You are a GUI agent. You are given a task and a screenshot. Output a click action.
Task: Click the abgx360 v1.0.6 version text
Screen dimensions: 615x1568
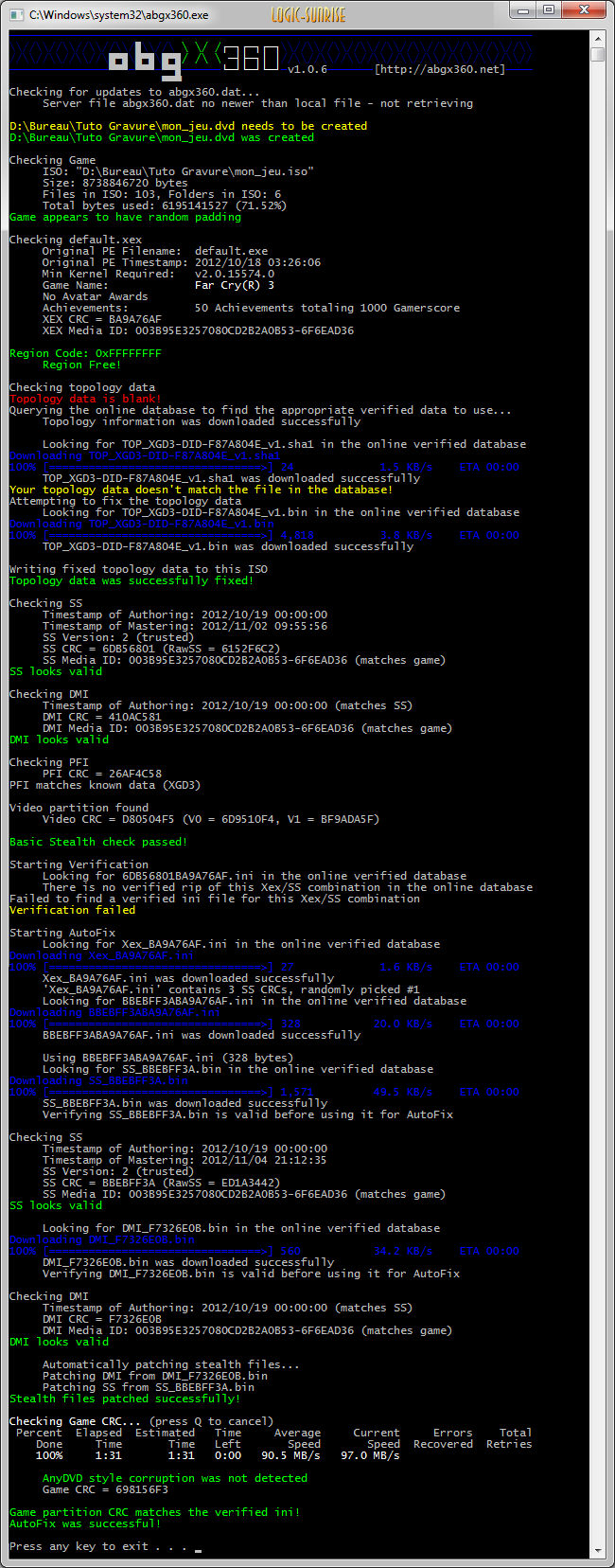[x=307, y=69]
